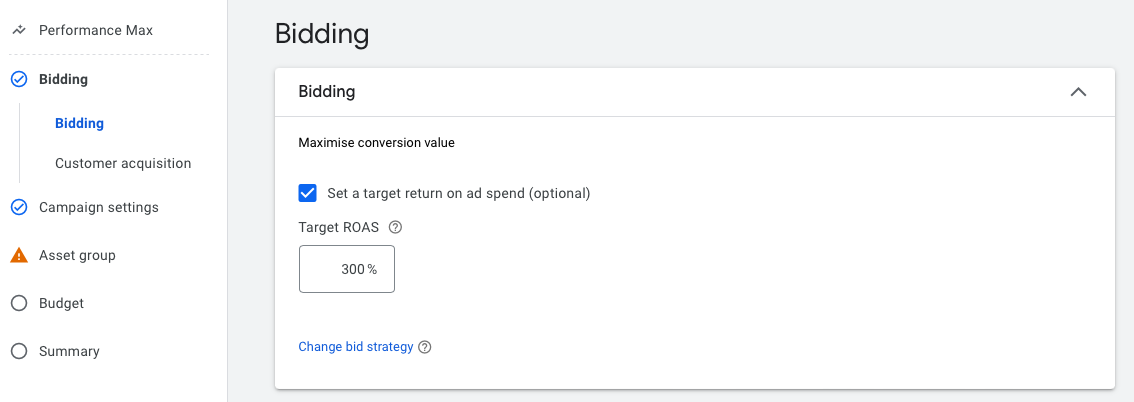Open the Customer acquisition sub-step
Viewport: 1134px width, 402px height.
[123, 163]
